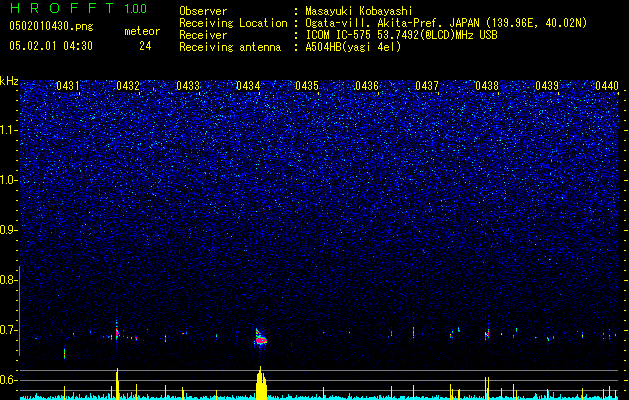Click the HROFFT 1.0.0 title text
Screen dimensions: 629x400
[x=78, y=8]
